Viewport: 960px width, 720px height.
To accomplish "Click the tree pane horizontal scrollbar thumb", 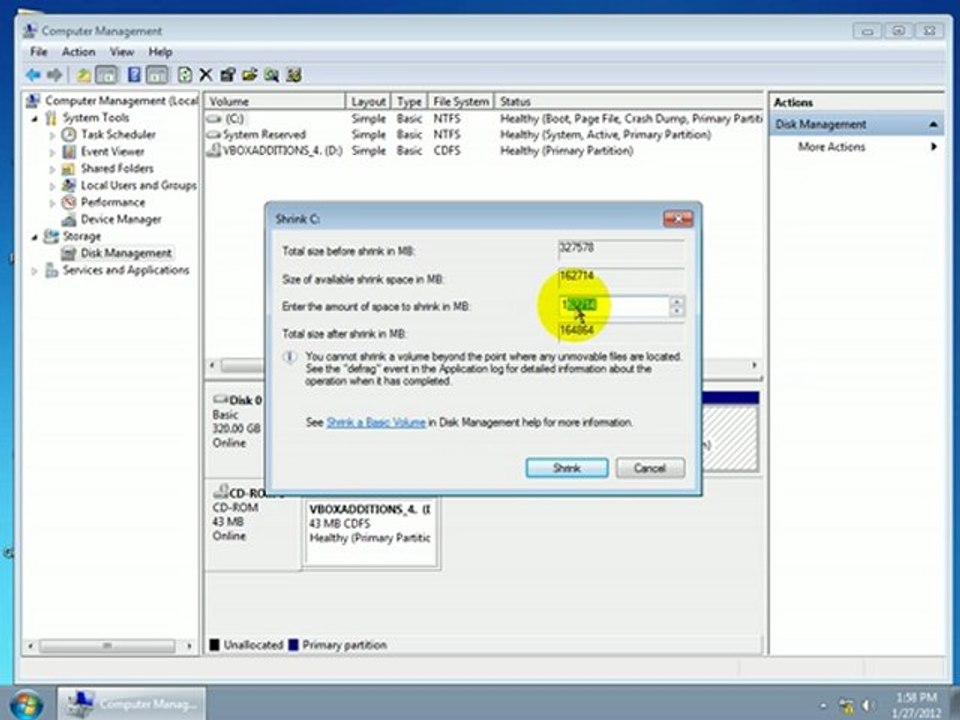I will (107, 646).
